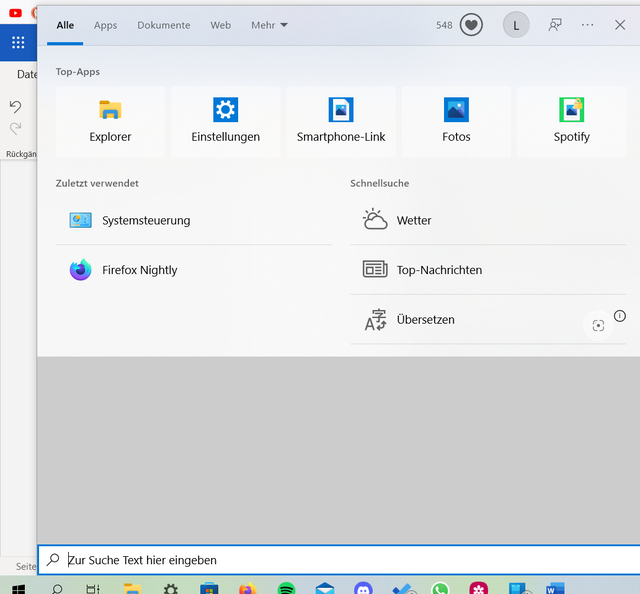Launch Smartphone-Link from Top-Apps
640x594 pixels.
pos(341,121)
